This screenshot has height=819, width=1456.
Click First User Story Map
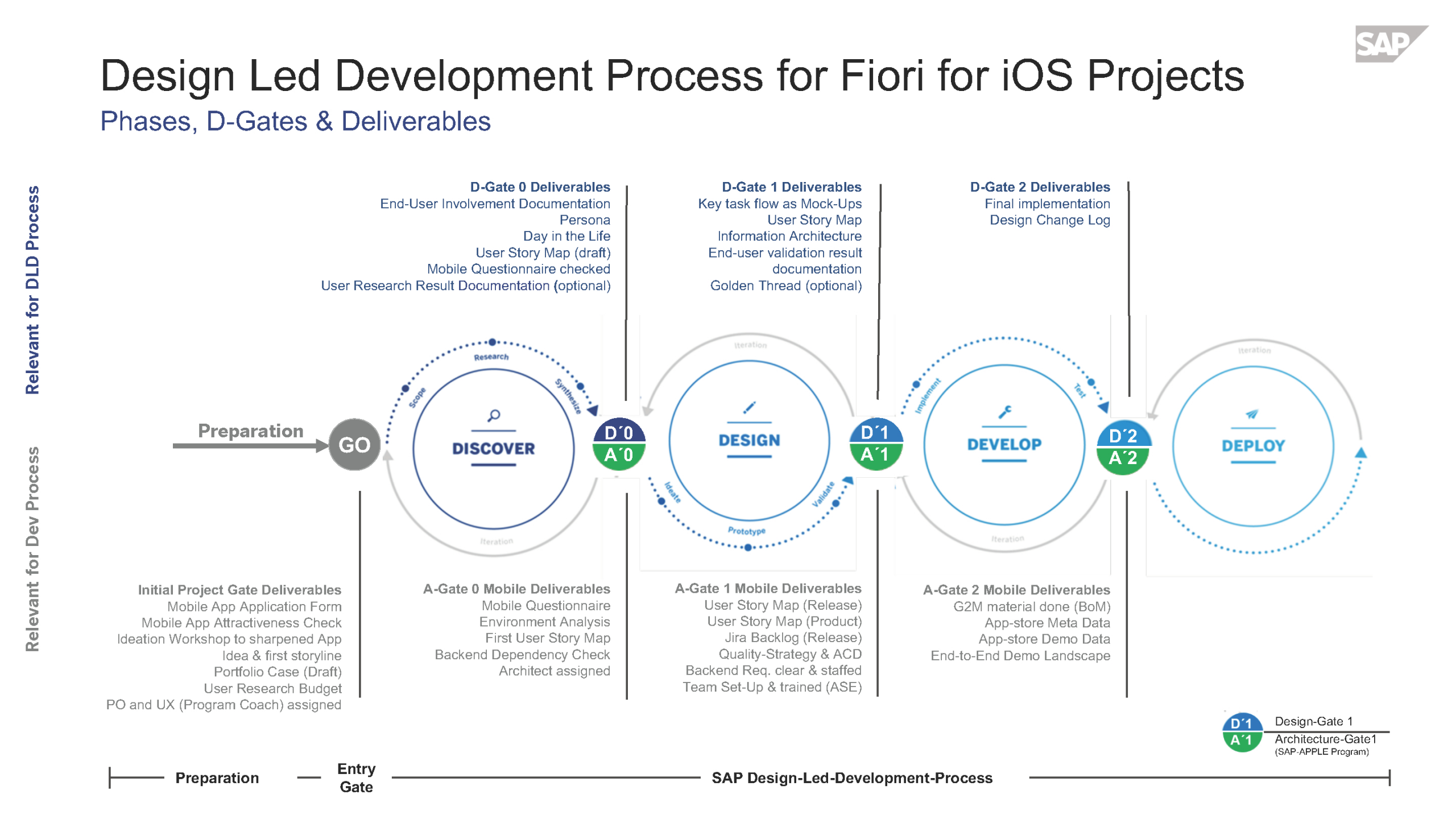(x=548, y=638)
